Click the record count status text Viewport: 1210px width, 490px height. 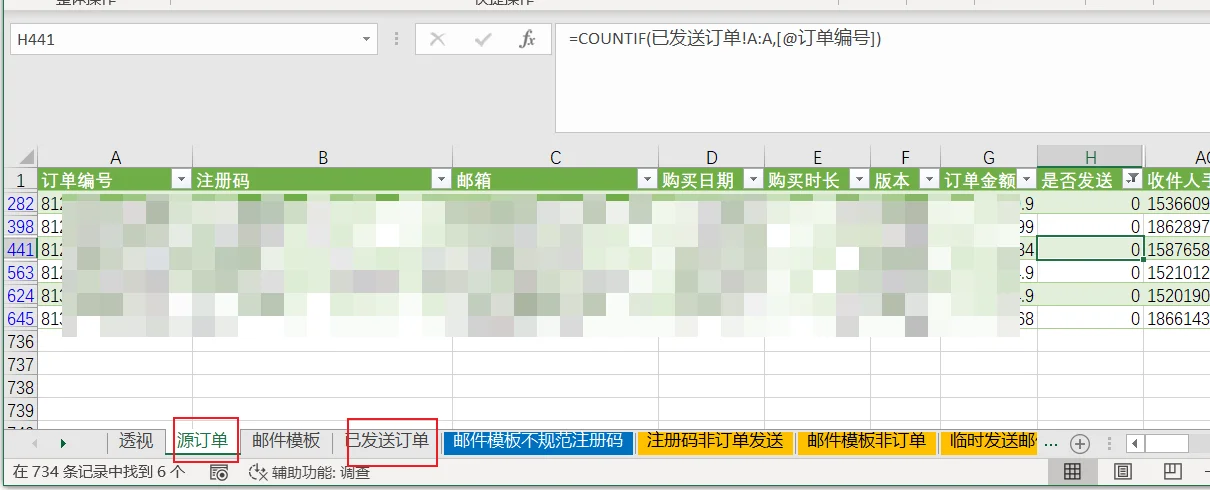[x=98, y=472]
